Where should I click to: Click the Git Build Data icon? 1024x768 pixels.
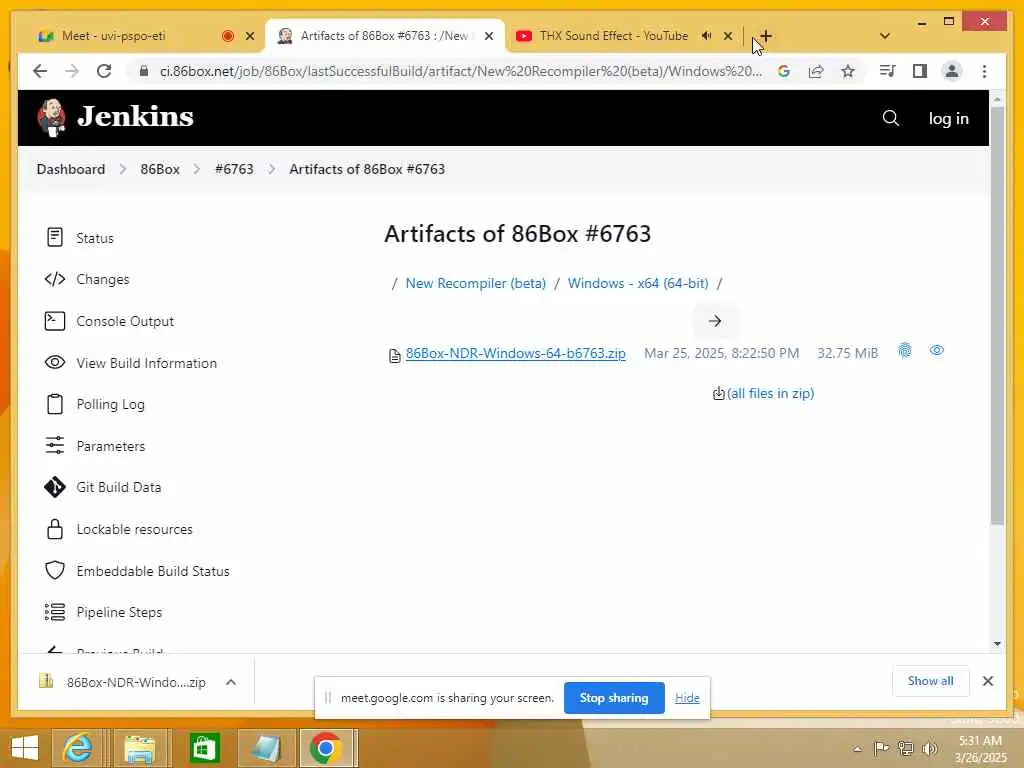click(55, 487)
